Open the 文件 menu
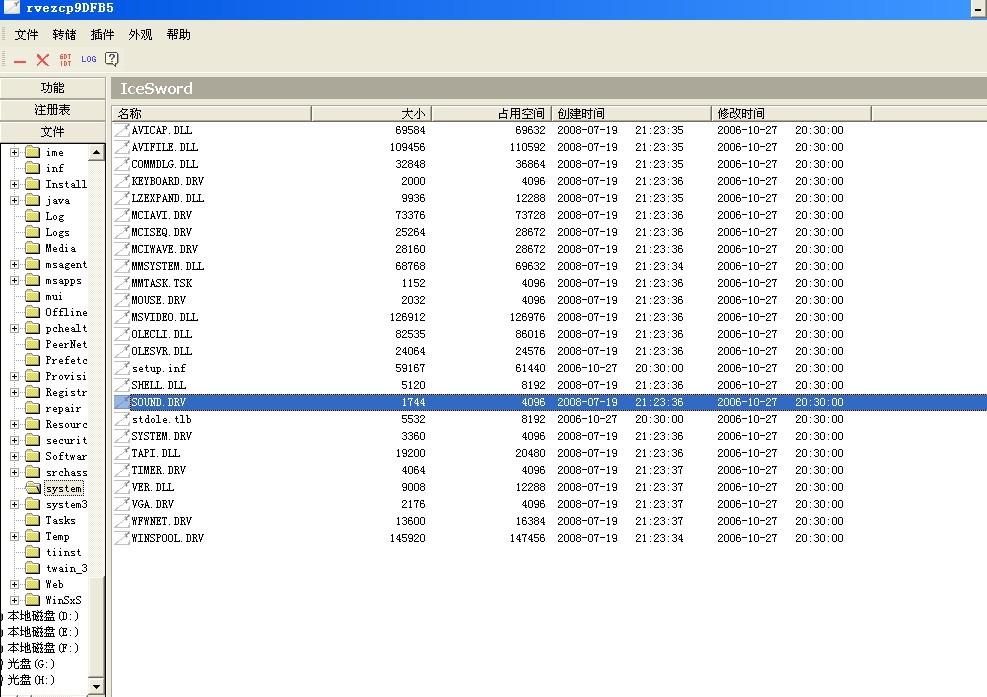The image size is (987, 697). point(26,35)
